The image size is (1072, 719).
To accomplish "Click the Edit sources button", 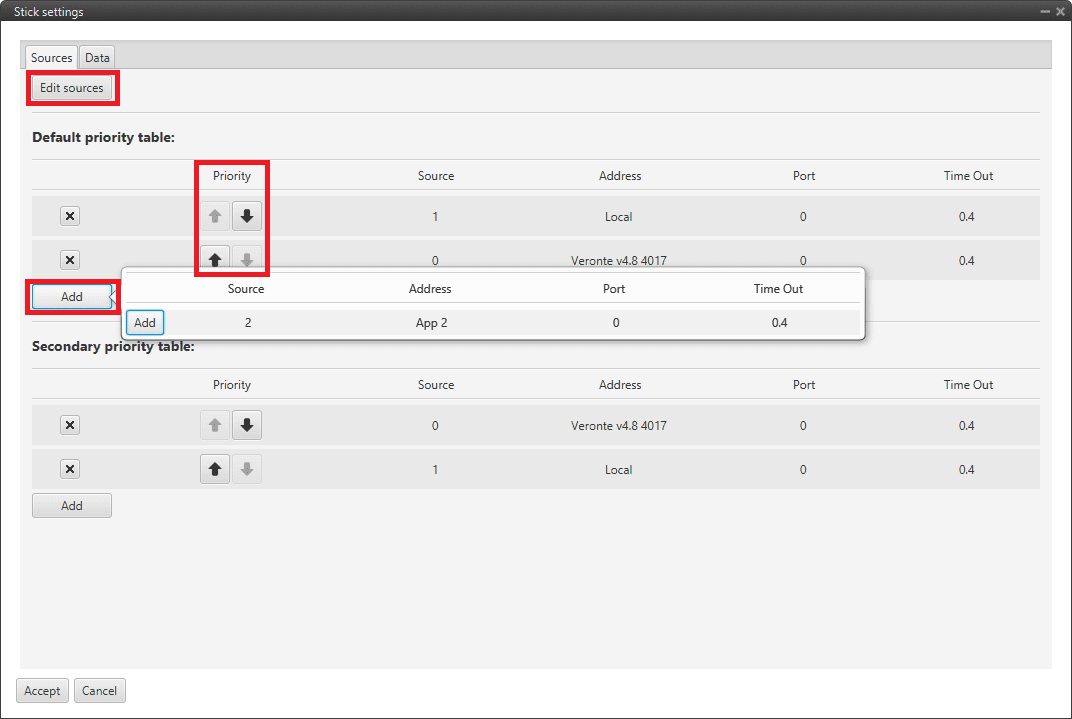I will click(x=71, y=88).
